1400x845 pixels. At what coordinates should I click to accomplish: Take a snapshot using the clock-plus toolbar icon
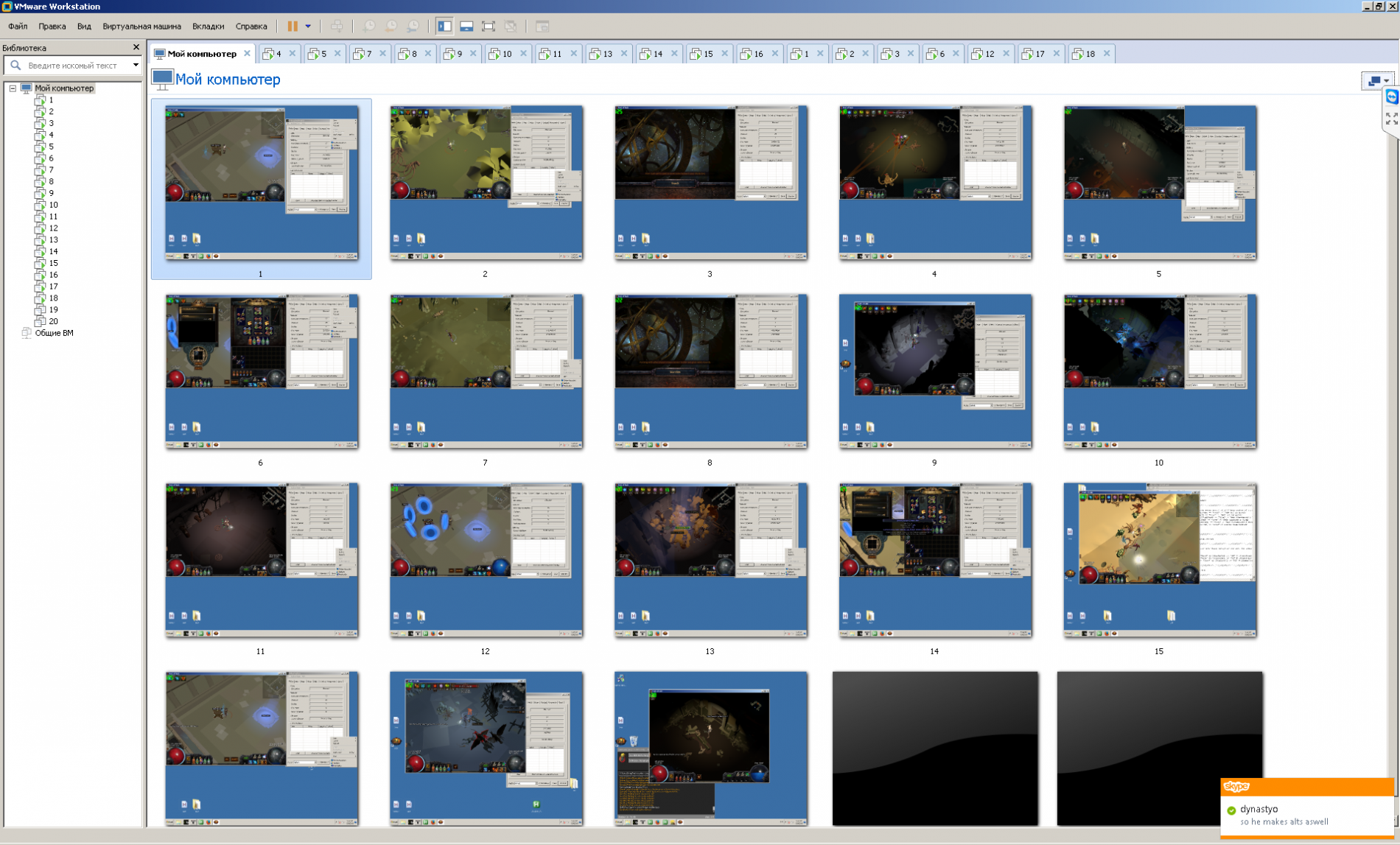(369, 26)
